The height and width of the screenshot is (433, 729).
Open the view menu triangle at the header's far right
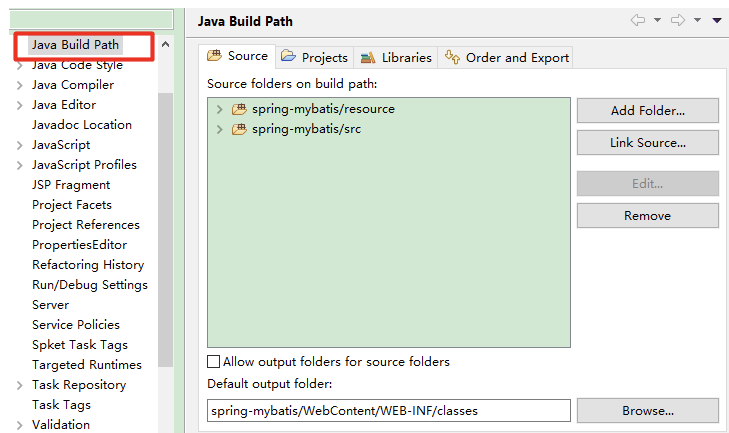pos(717,20)
